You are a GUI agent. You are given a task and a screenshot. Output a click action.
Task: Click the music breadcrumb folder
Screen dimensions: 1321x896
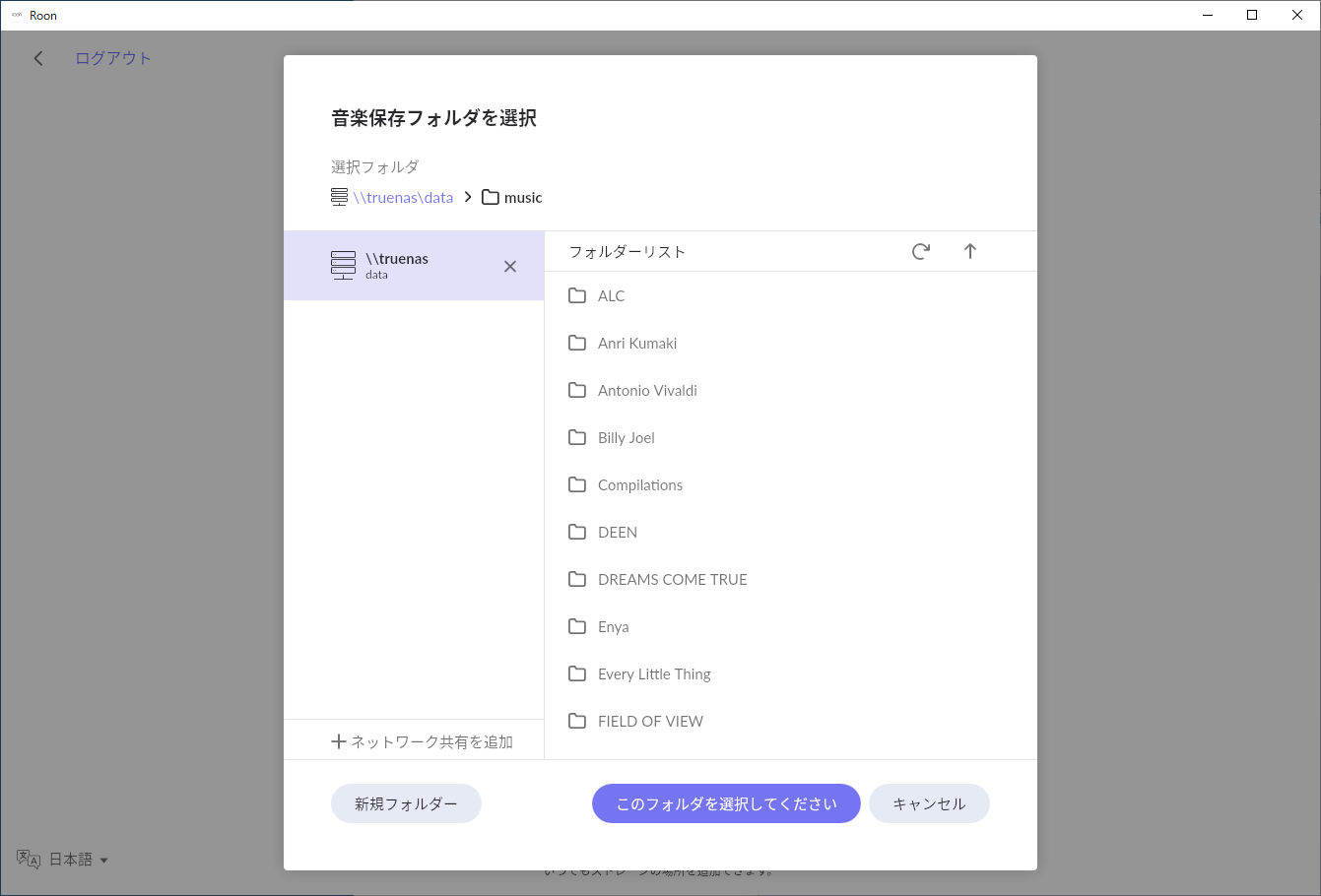tap(511, 197)
